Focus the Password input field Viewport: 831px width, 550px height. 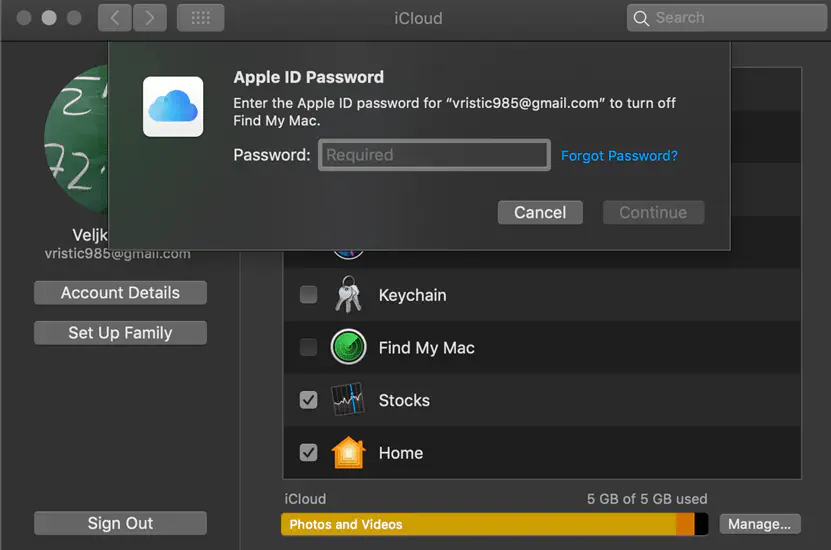click(434, 155)
